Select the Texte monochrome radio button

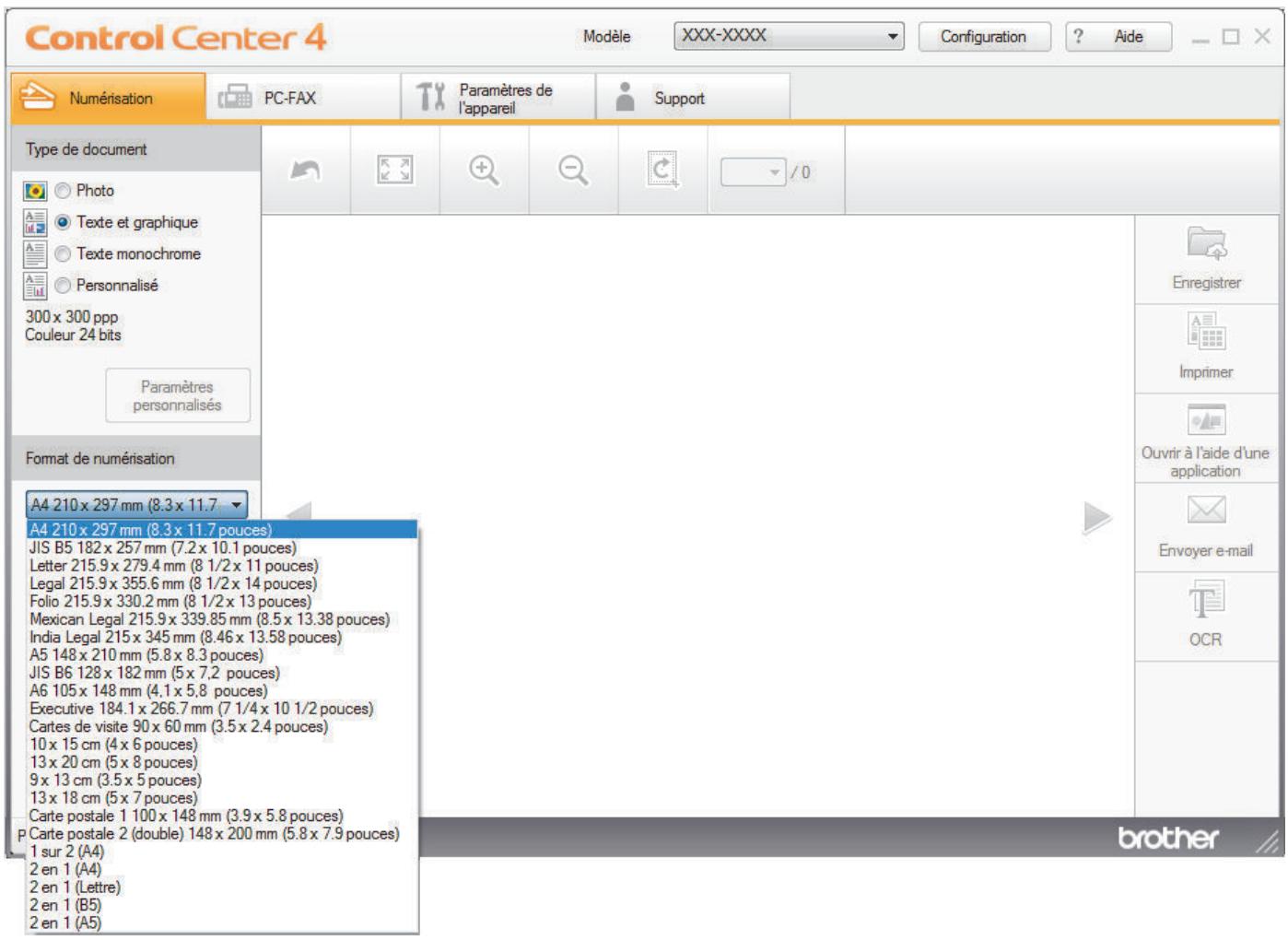point(63,253)
